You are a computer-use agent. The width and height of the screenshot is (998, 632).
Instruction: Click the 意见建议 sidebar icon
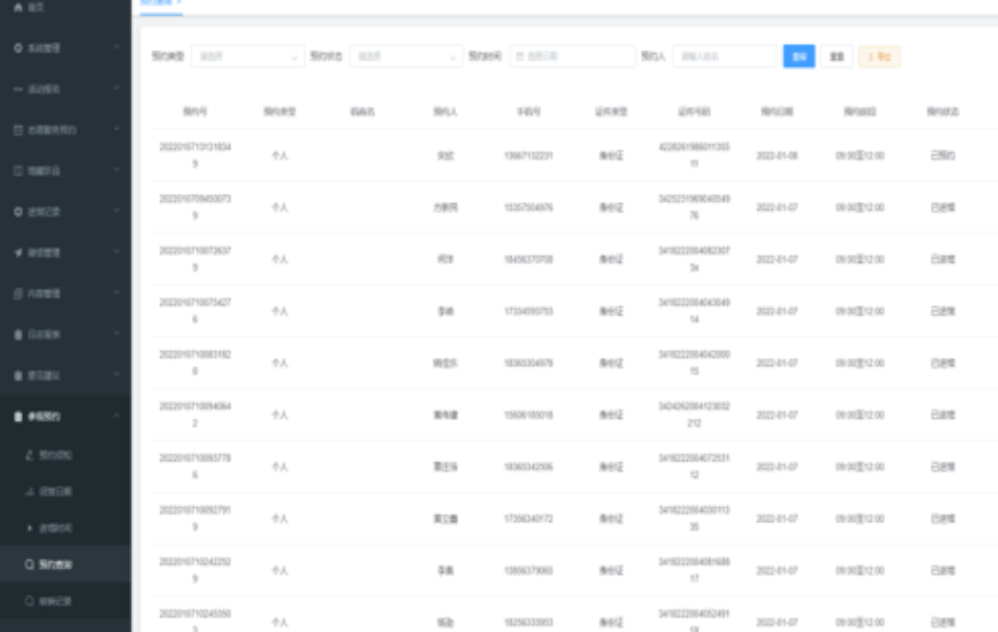(18, 376)
